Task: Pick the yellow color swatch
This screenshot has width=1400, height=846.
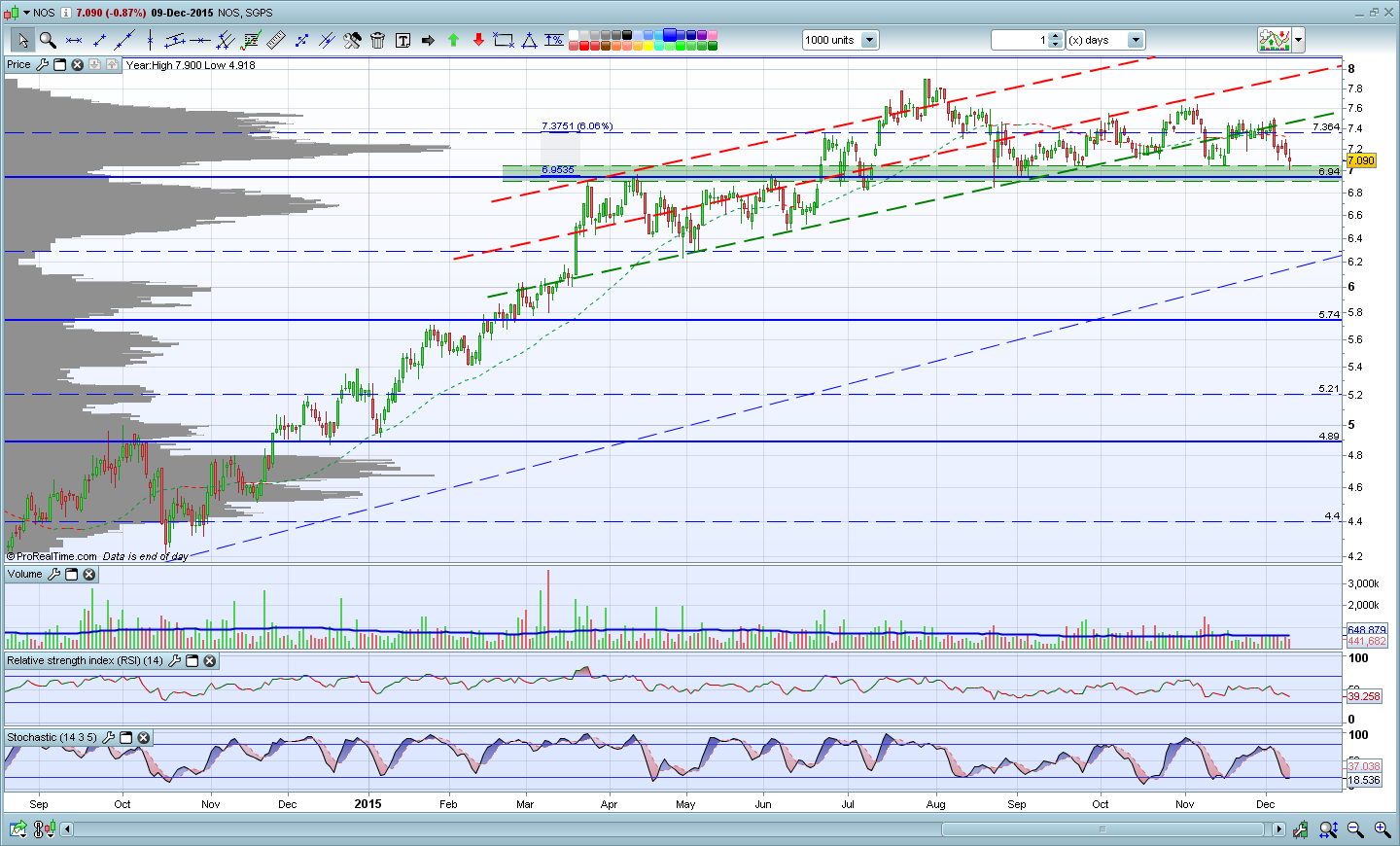Action: point(648,46)
